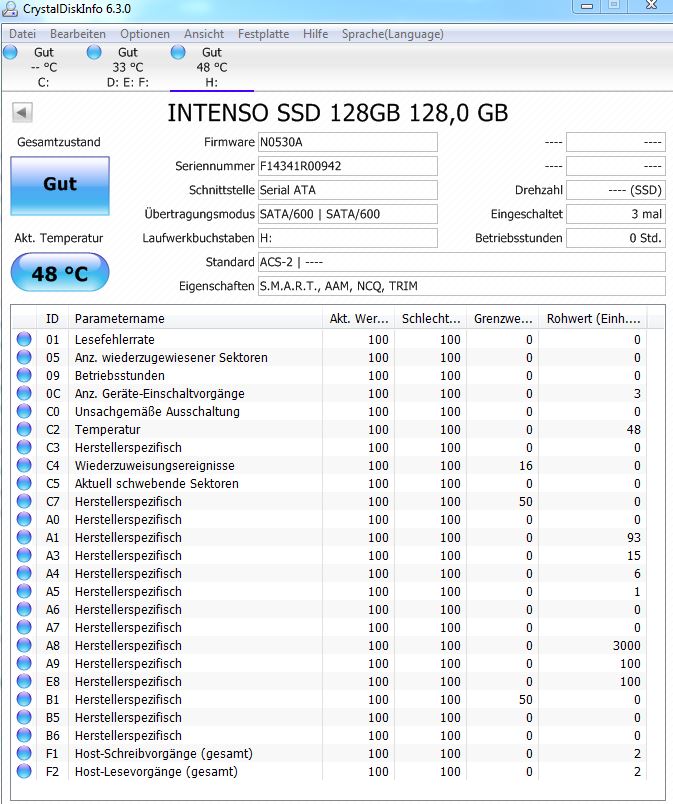Click the Laufwerkbuchstaben field H:
The image size is (673, 804).
(348, 238)
